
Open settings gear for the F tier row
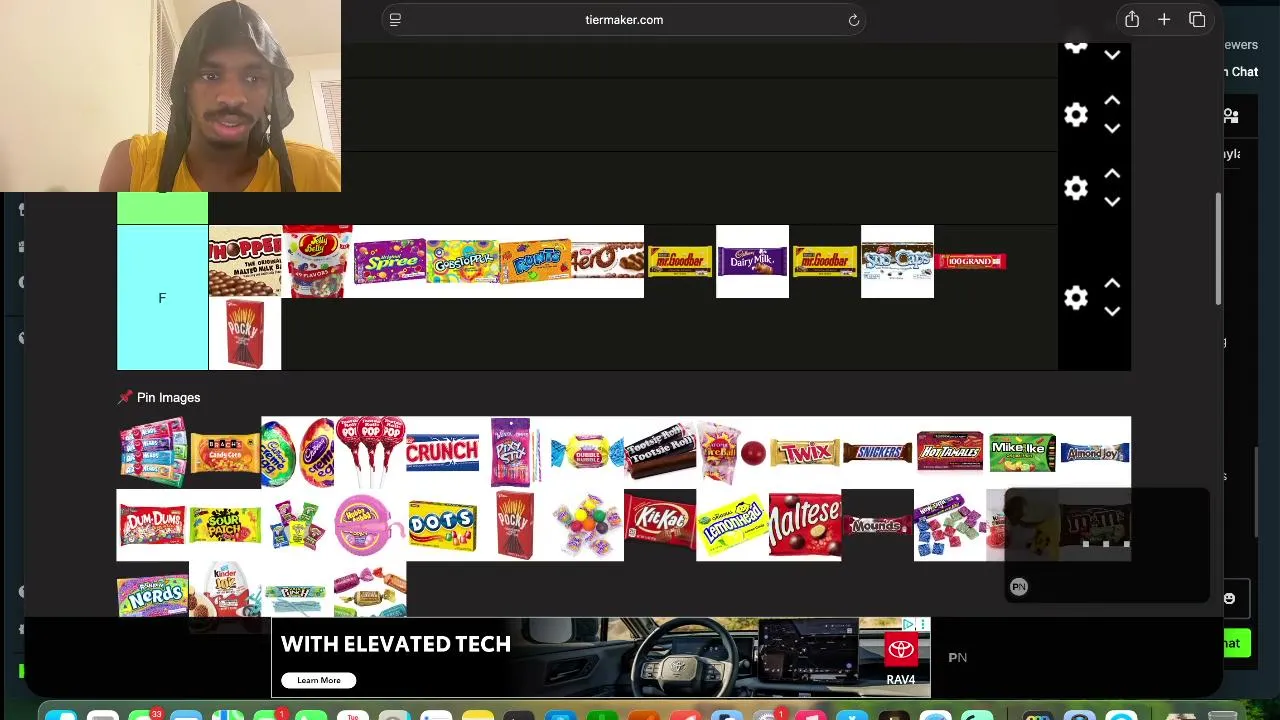click(1076, 298)
